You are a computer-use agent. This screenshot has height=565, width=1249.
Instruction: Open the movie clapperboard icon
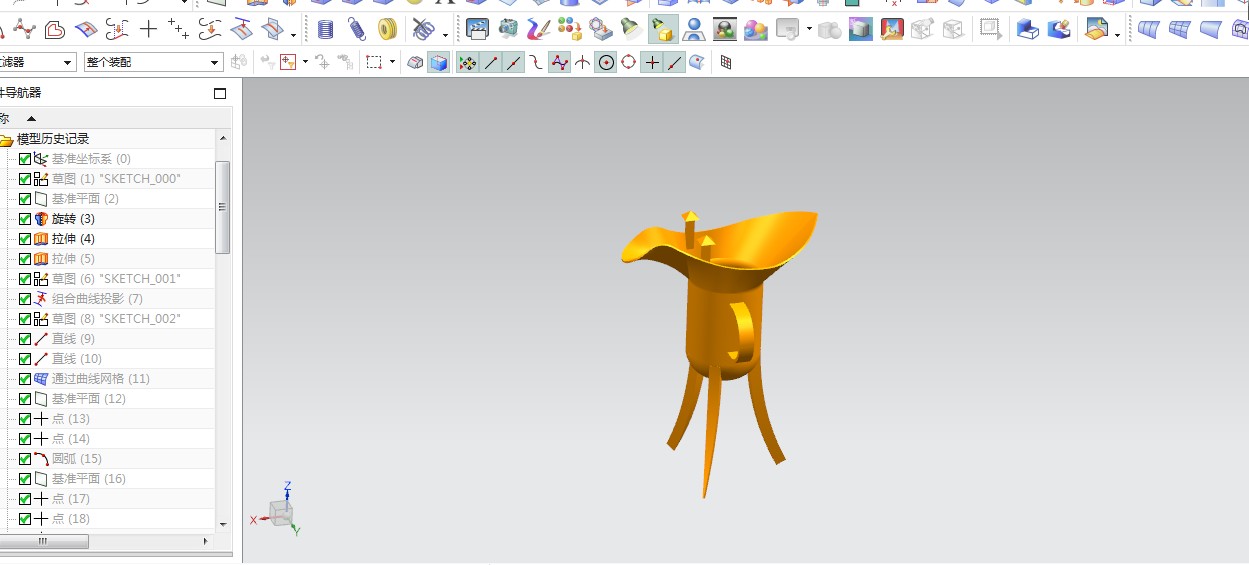pyautogui.click(x=477, y=30)
